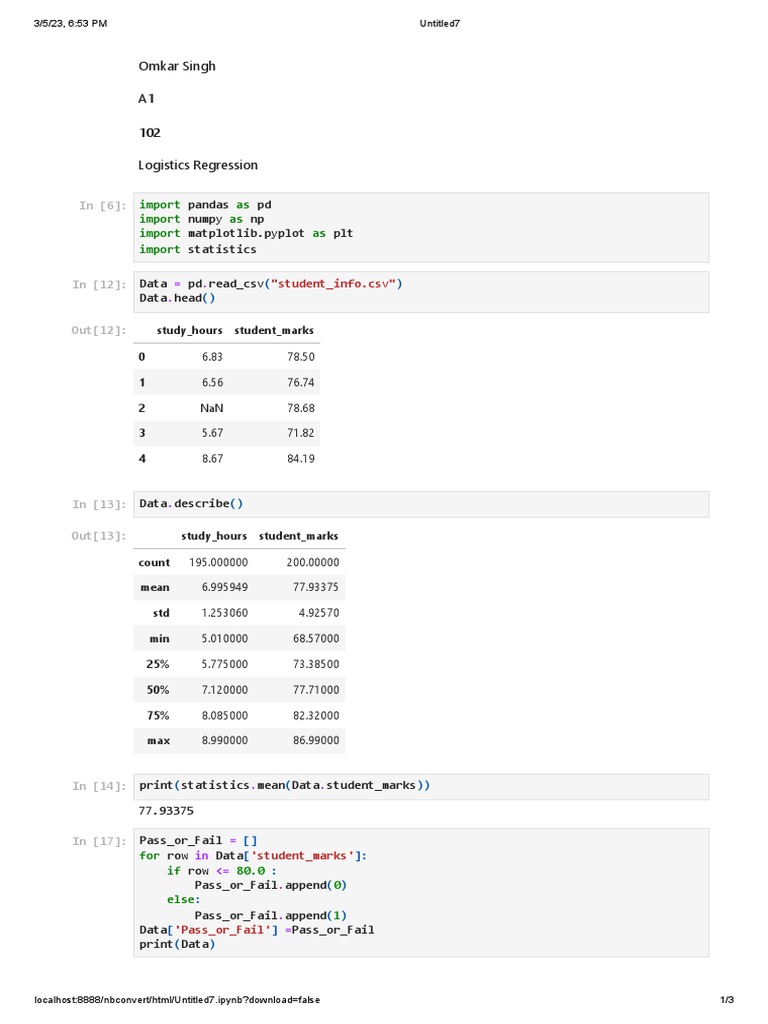768x1024 pixels.
Task: Click the Untitled7 page title
Action: coord(440,24)
